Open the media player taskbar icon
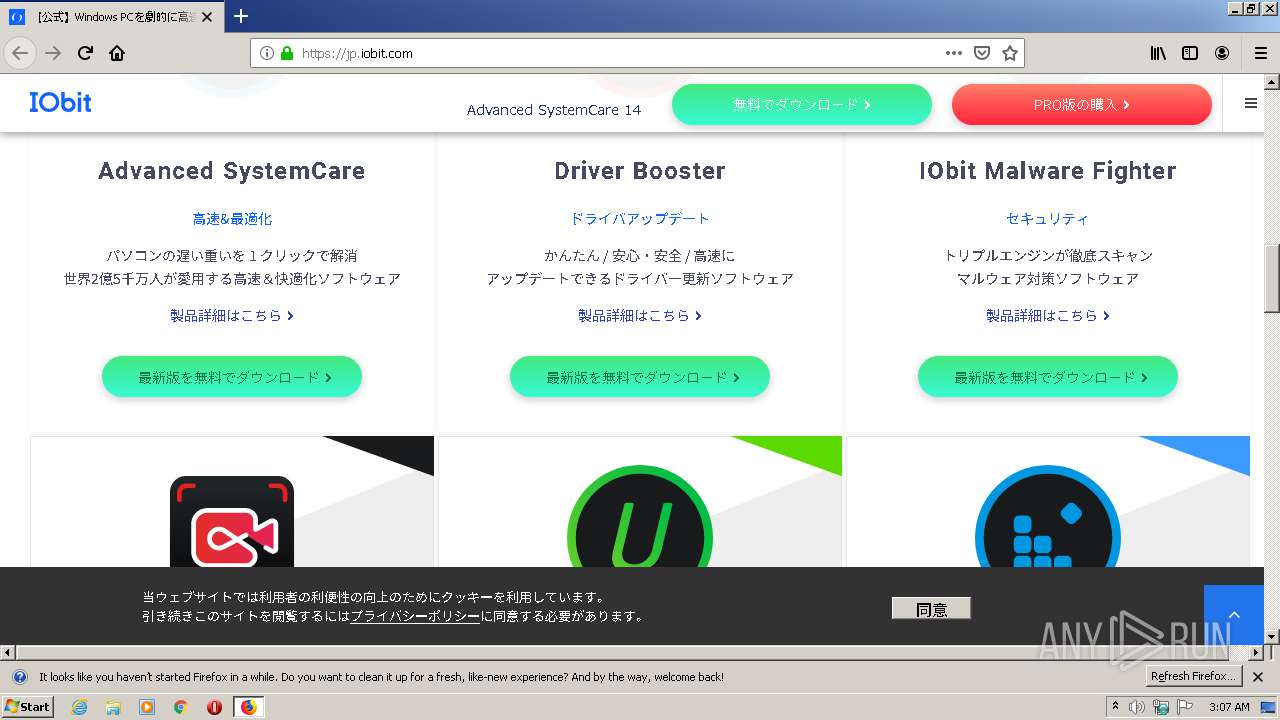The width and height of the screenshot is (1280, 720). tap(147, 707)
